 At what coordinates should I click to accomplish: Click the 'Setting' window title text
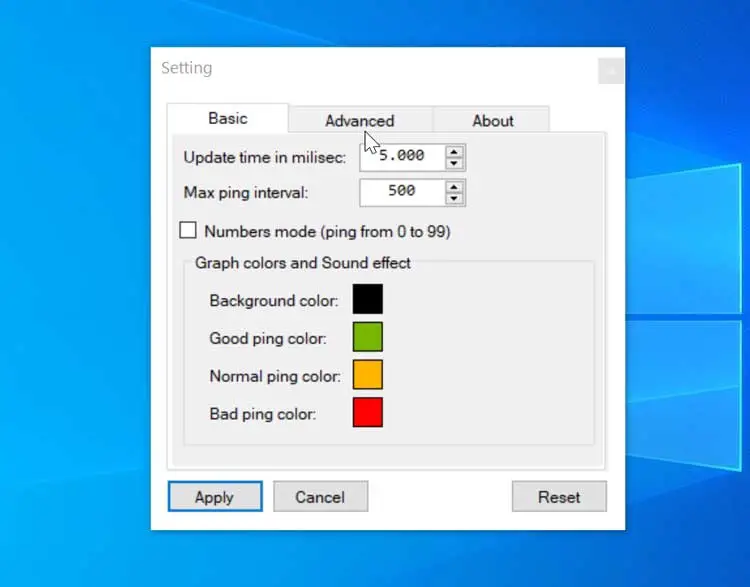pos(187,68)
